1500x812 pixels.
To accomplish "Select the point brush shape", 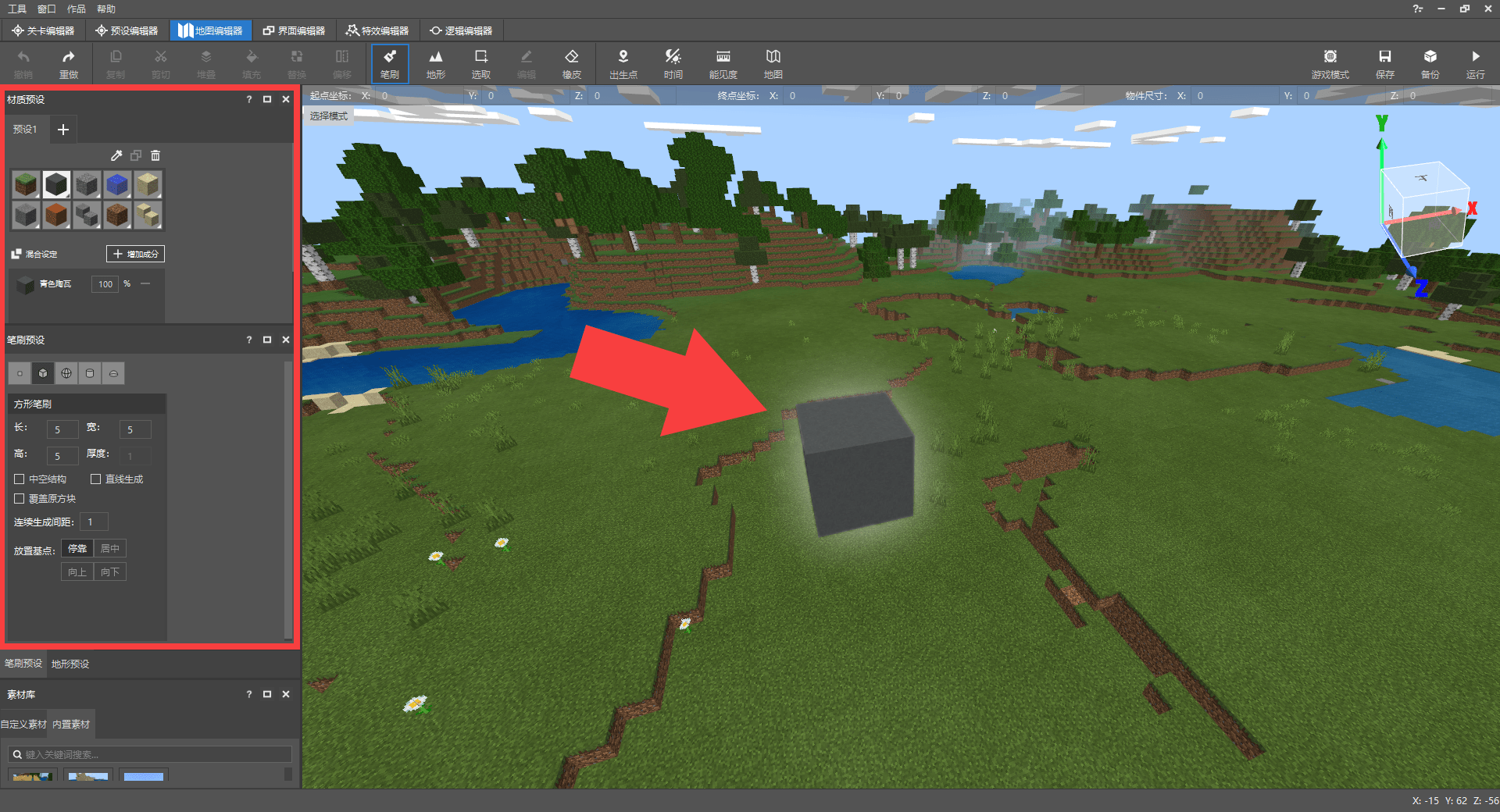I will [20, 373].
